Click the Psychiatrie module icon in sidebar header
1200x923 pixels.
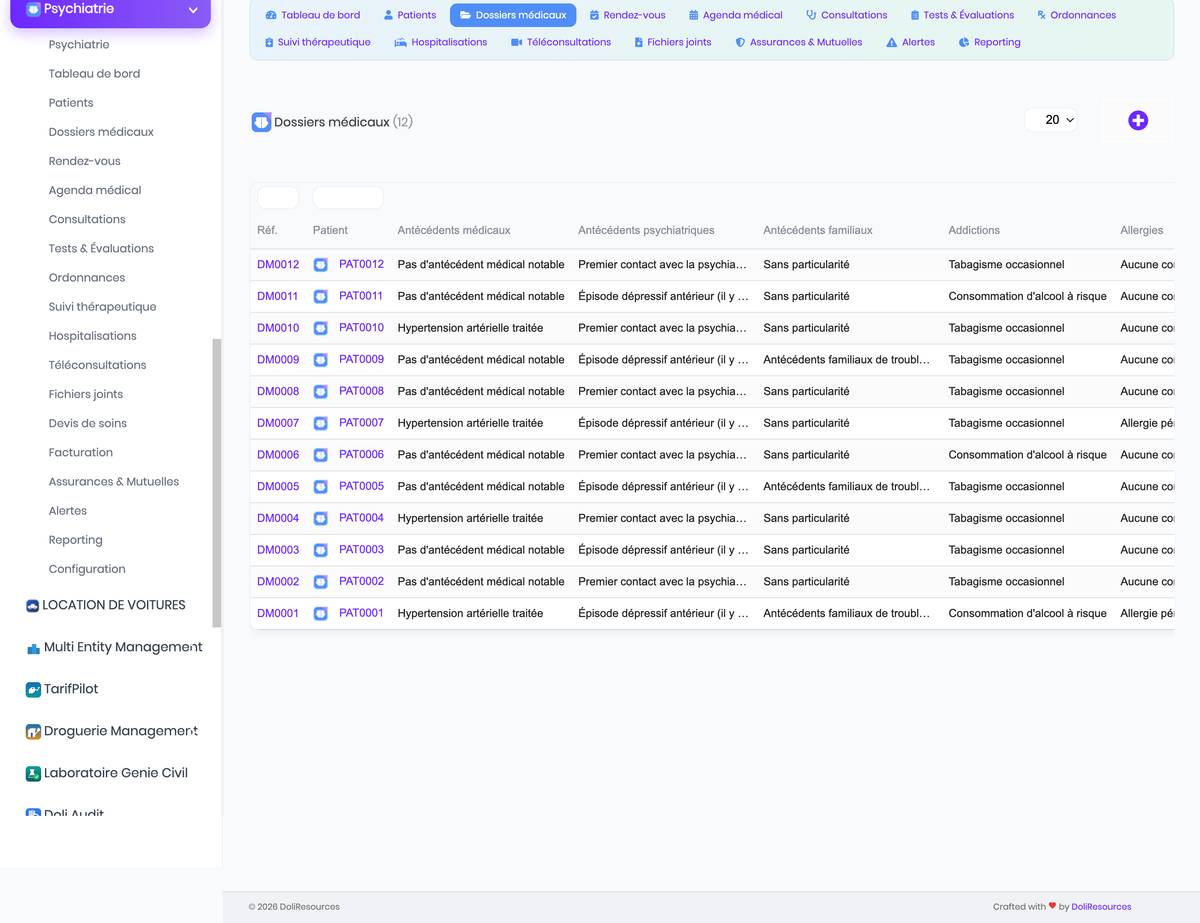coord(33,9)
